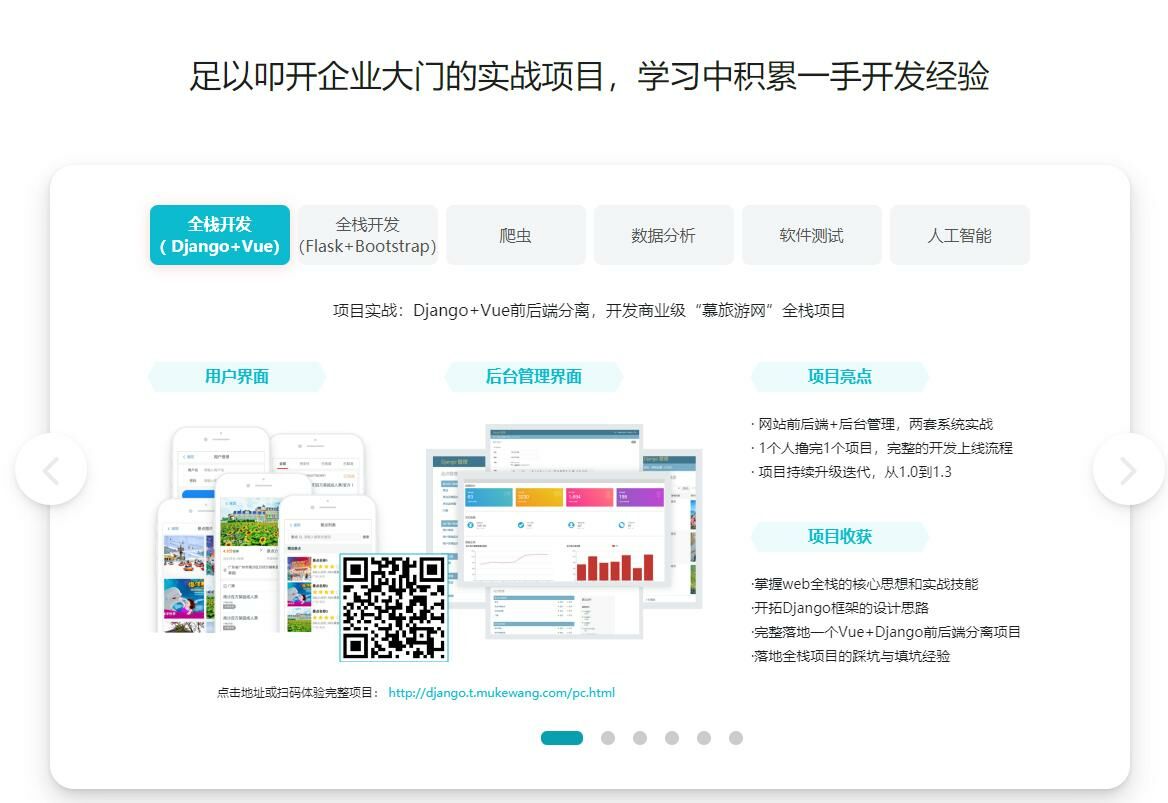Switch to the 全栈开发 (Flask+Bootstrap) tab
The image size is (1168, 803).
click(x=367, y=235)
